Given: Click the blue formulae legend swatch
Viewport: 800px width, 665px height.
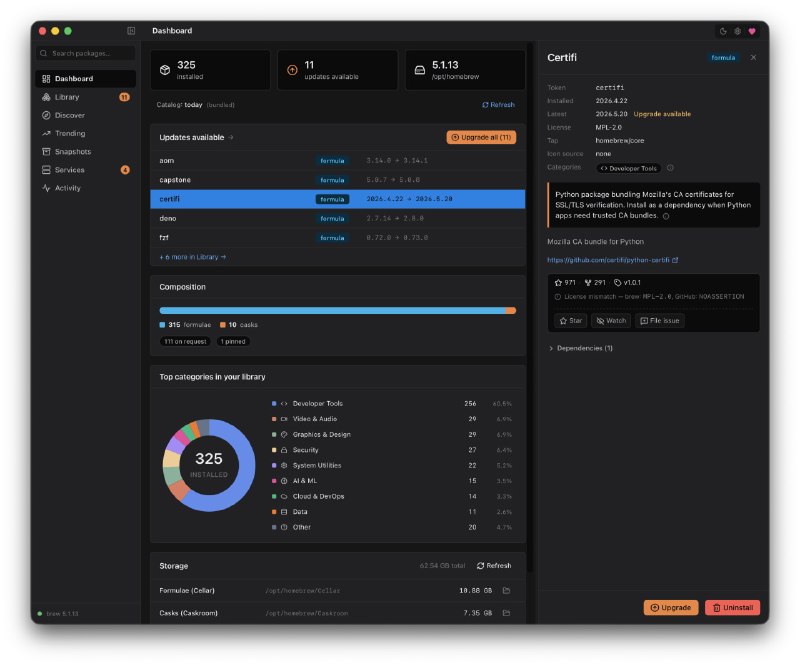Looking at the screenshot, I should [x=162, y=325].
